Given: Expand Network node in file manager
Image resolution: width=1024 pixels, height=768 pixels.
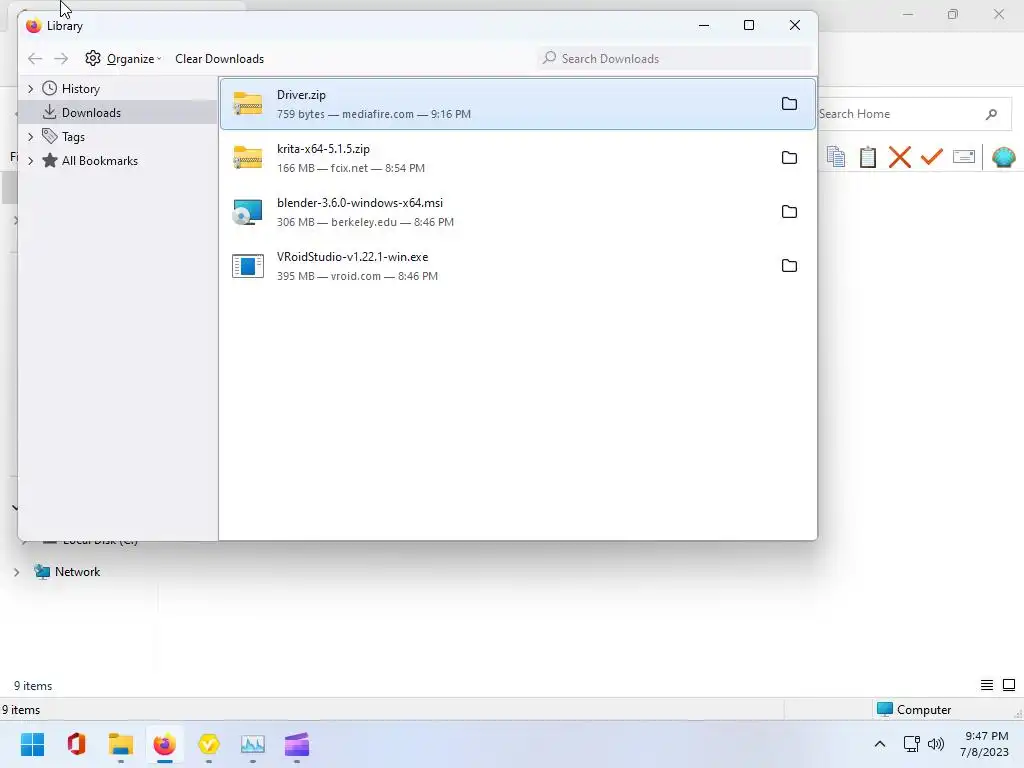Looking at the screenshot, I should (x=16, y=572).
